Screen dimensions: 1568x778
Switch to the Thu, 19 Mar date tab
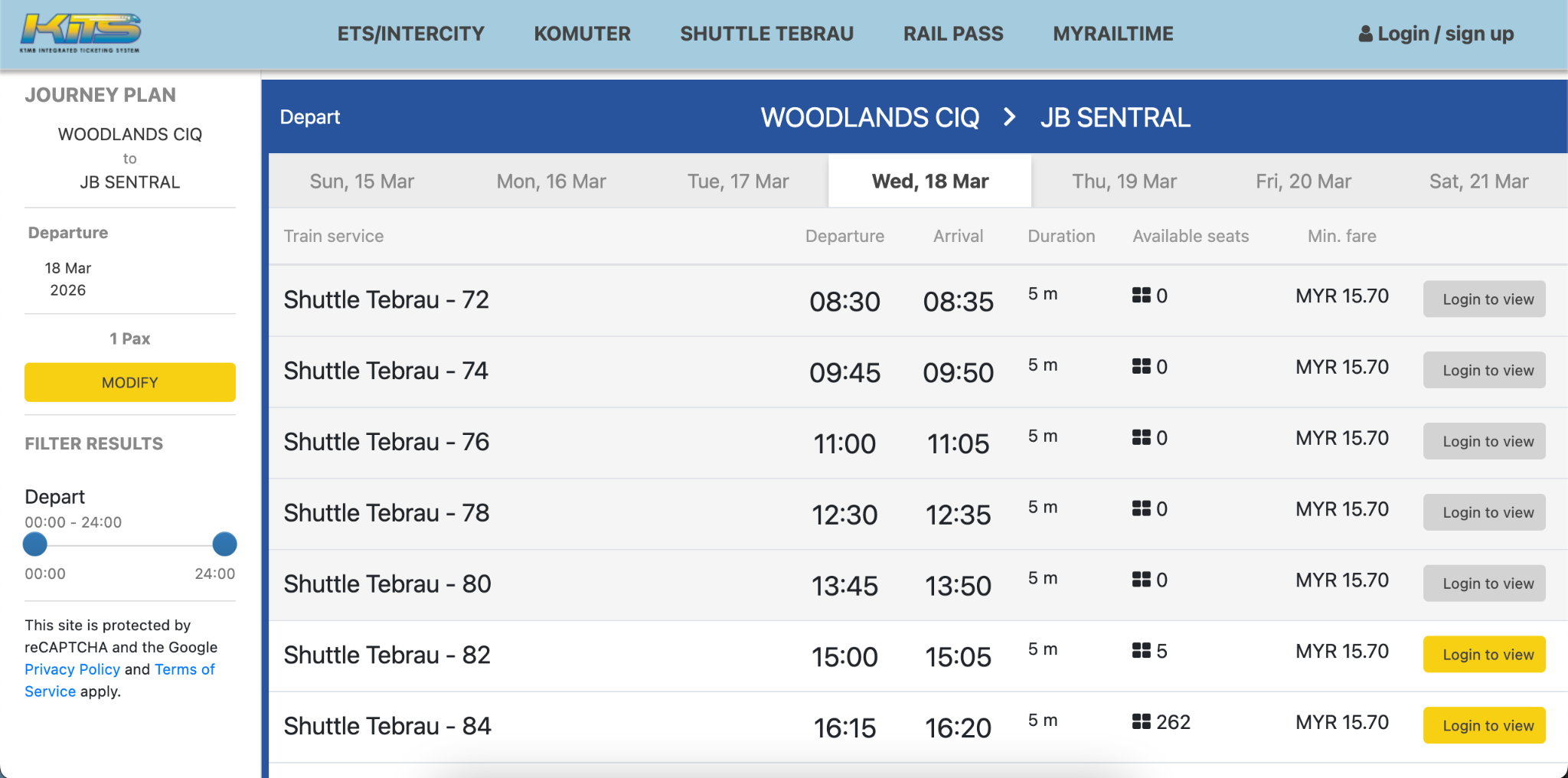pos(1124,181)
